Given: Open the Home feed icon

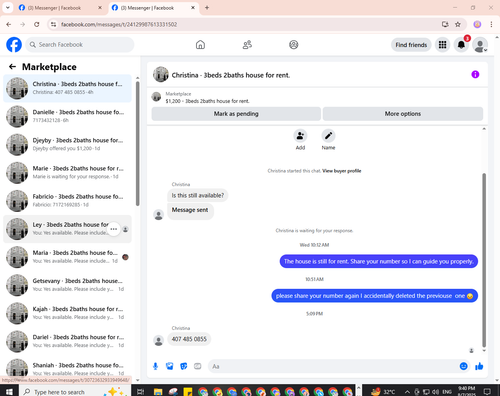Looking at the screenshot, I should [x=200, y=45].
